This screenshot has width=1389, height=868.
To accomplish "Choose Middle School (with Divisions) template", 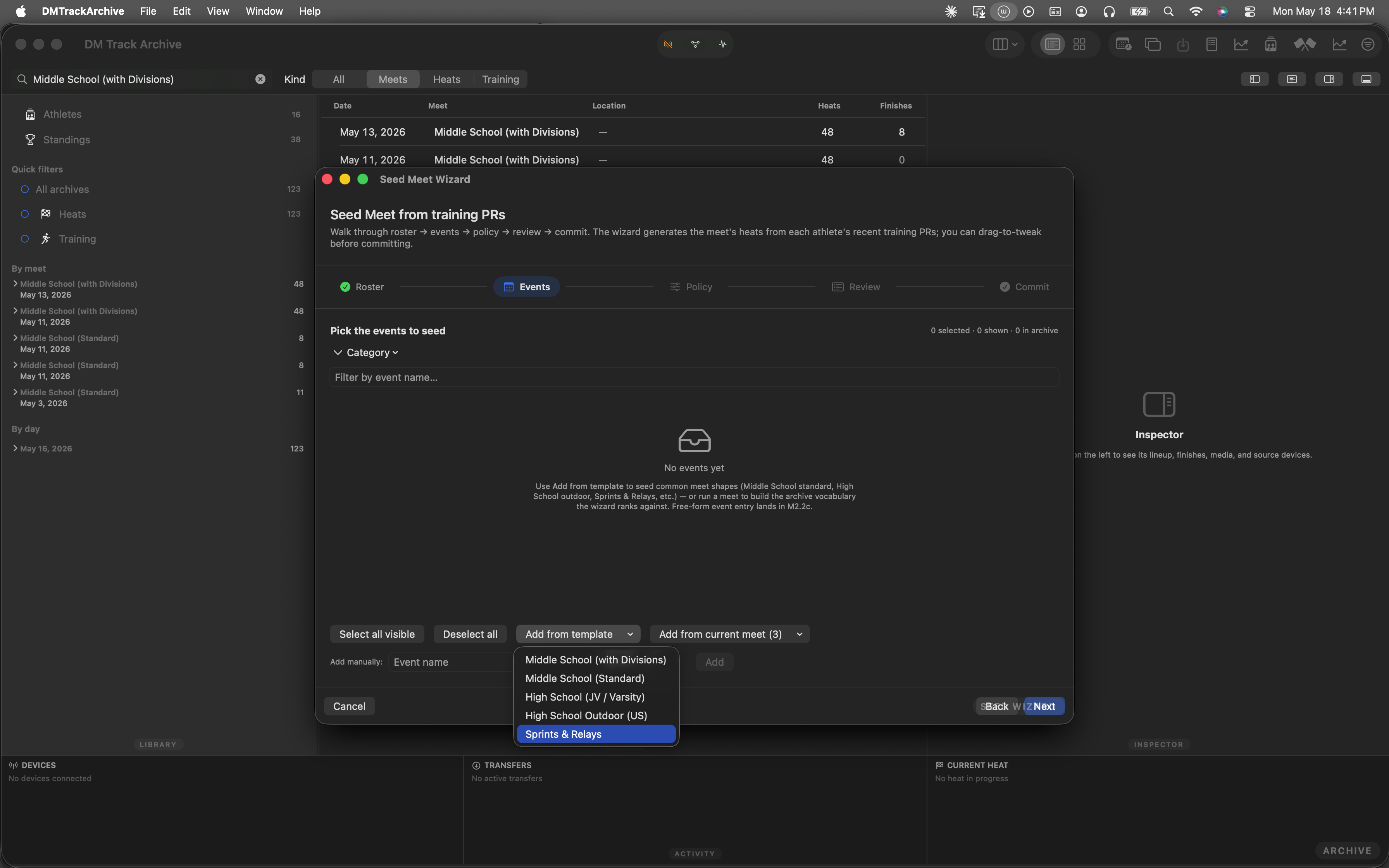I will (596, 660).
